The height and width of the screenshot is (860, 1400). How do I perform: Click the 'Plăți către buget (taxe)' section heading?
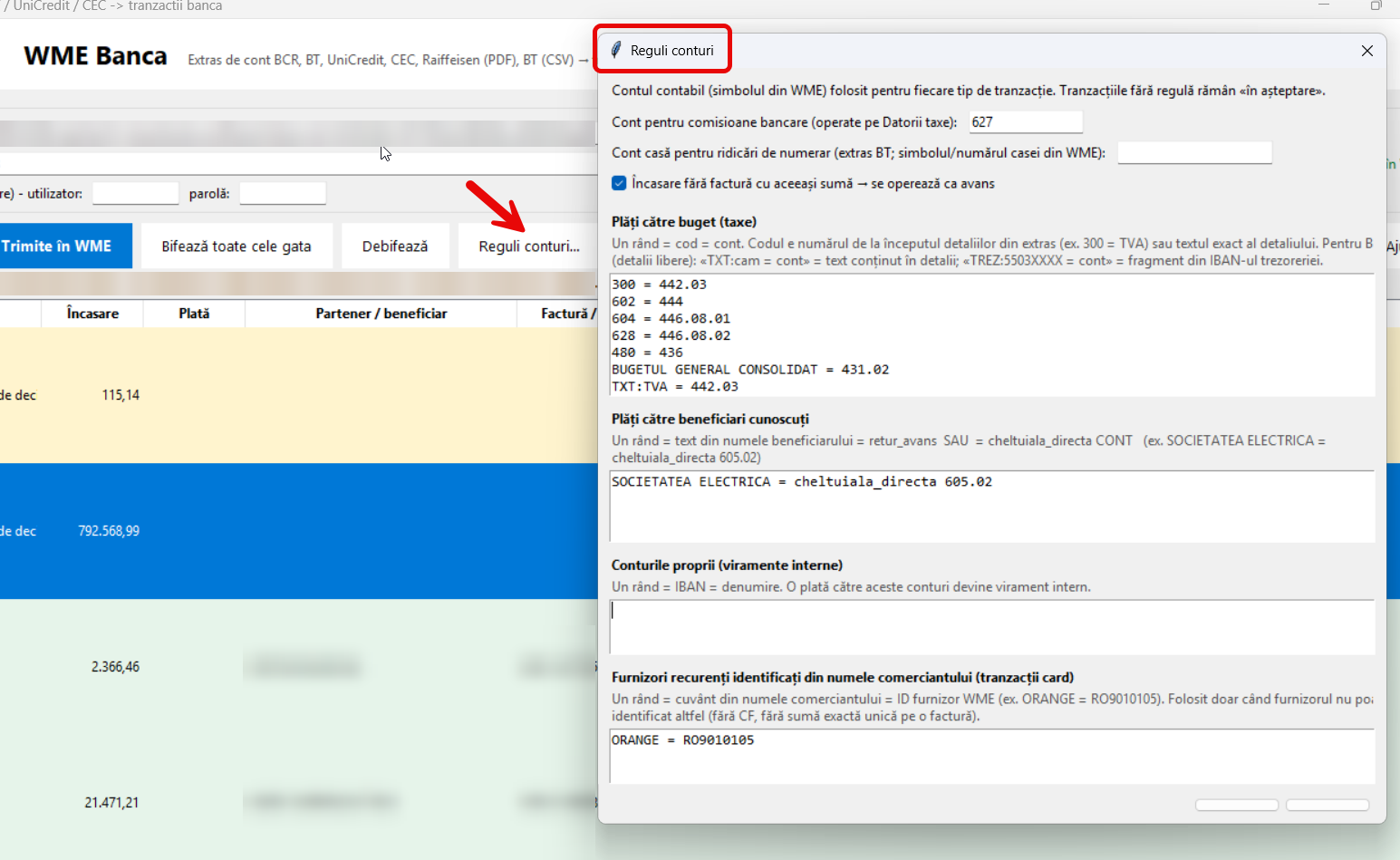684,222
